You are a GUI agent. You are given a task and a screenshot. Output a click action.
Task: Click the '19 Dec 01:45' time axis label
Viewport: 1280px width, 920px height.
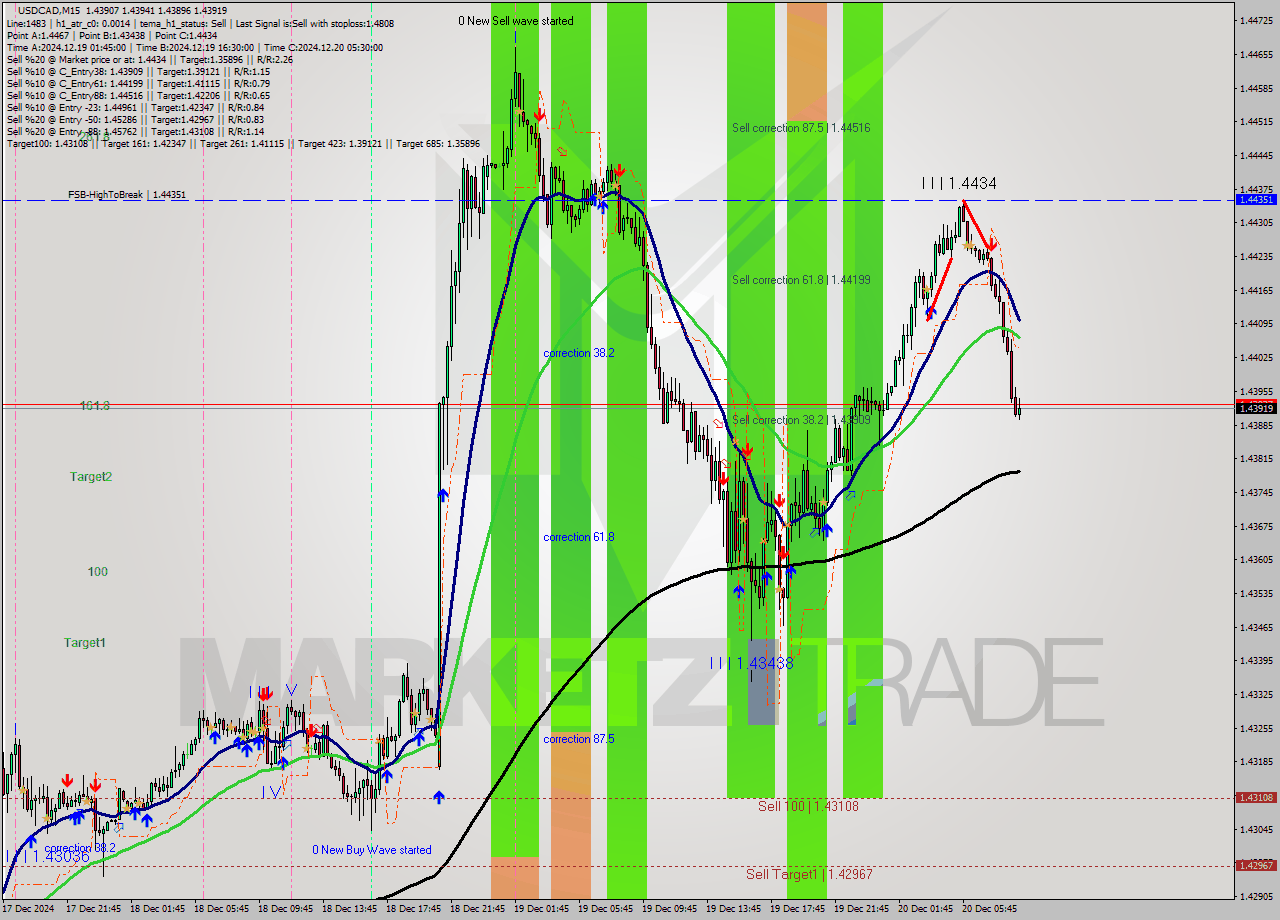coord(541,909)
